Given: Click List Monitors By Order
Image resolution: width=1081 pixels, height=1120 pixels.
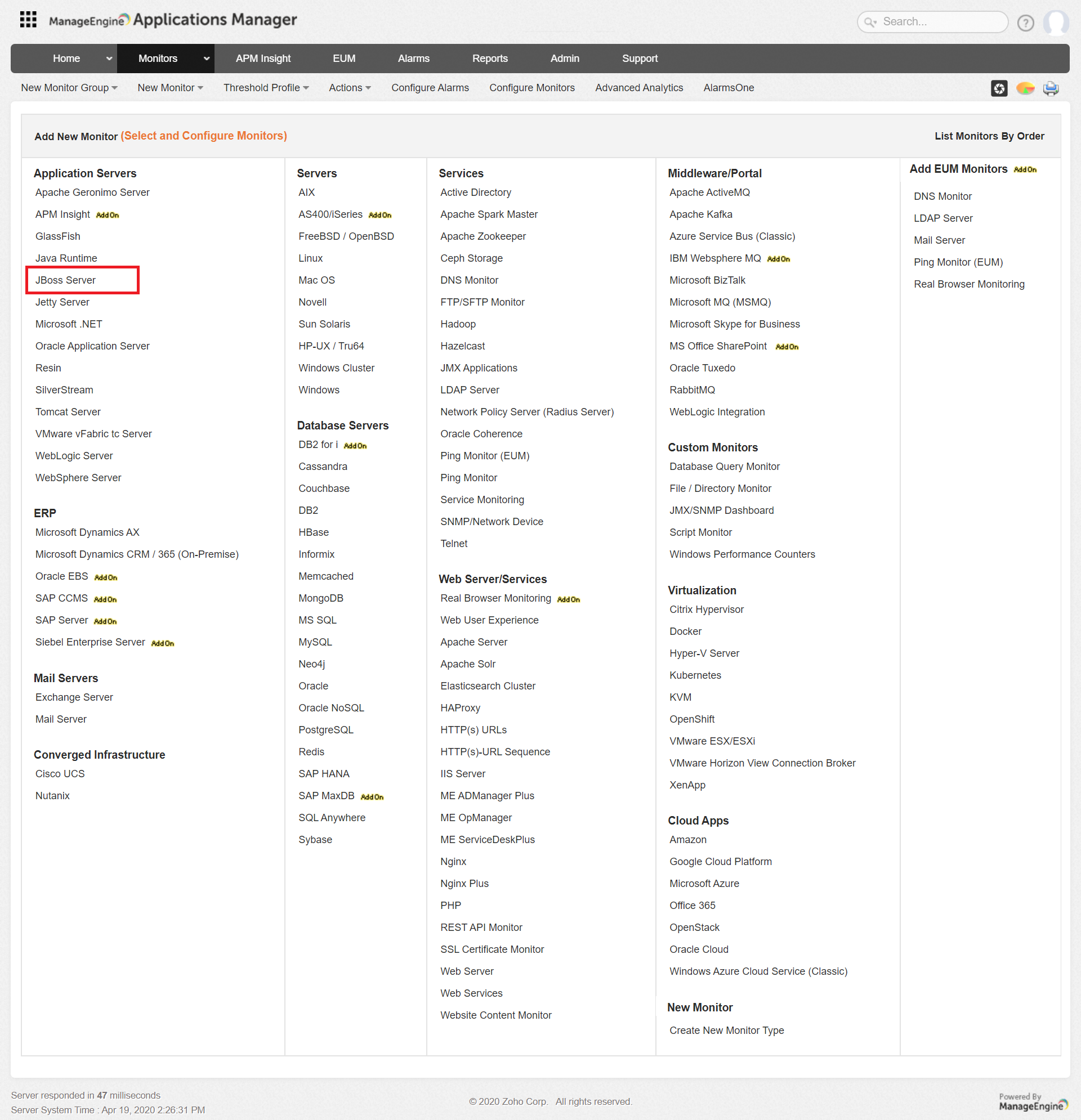Looking at the screenshot, I should coord(990,136).
